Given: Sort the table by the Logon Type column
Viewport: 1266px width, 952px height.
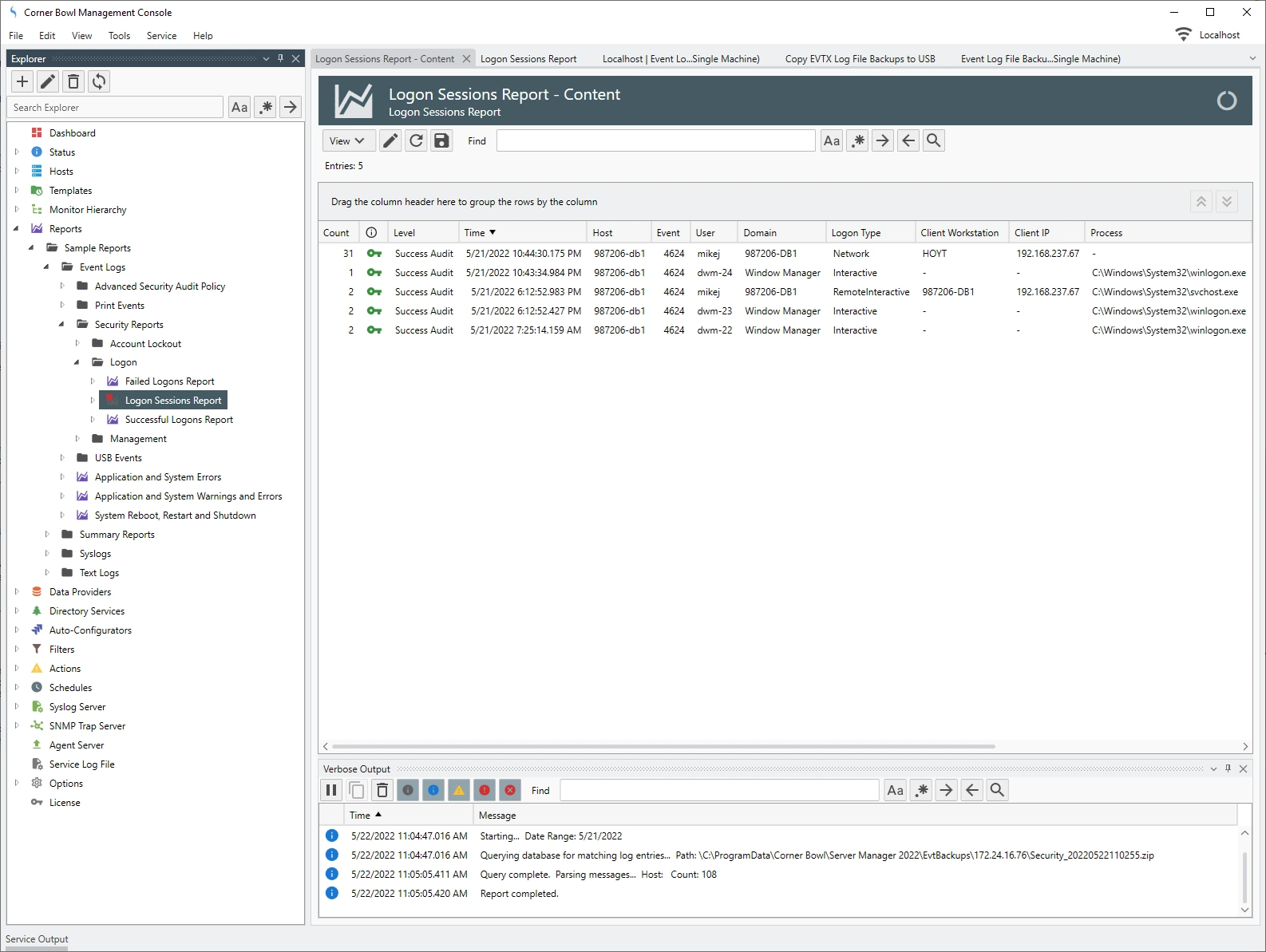Looking at the screenshot, I should [x=856, y=233].
